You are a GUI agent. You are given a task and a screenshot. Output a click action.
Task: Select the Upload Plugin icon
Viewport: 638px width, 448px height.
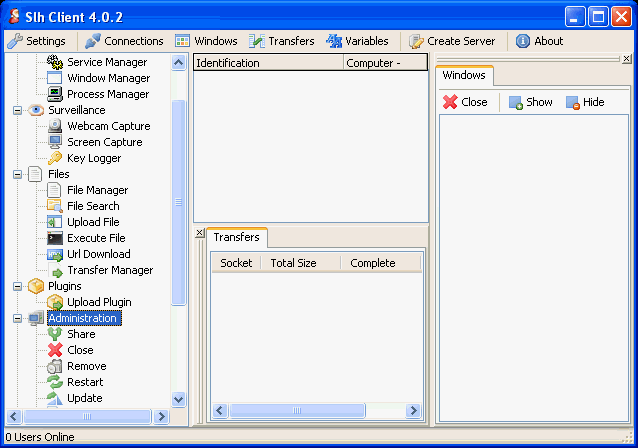tap(56, 302)
